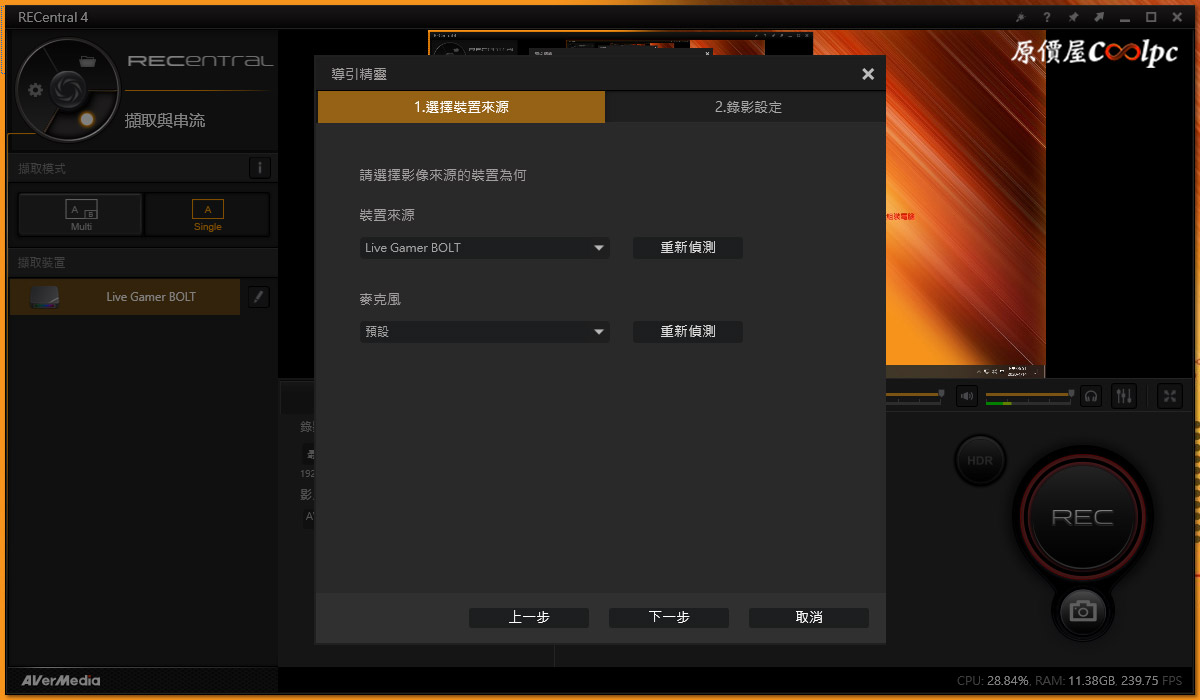Image resolution: width=1200 pixels, height=700 pixels.
Task: Open the microphone dropdown showing 預設
Action: pyautogui.click(x=485, y=332)
